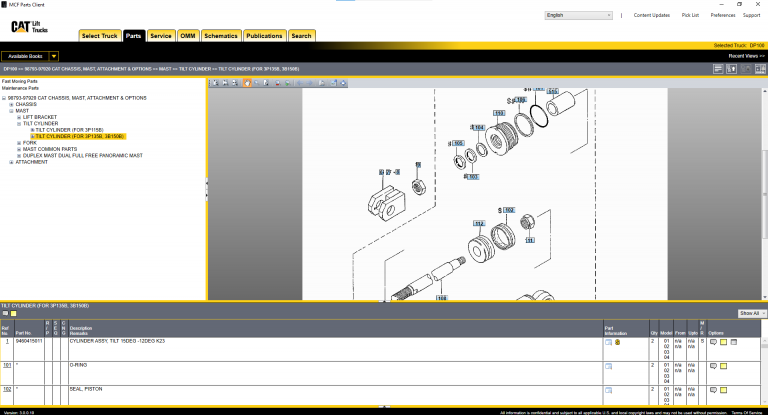Open the Search tab
Screen dimensions: 768x415
pyautogui.click(x=301, y=36)
